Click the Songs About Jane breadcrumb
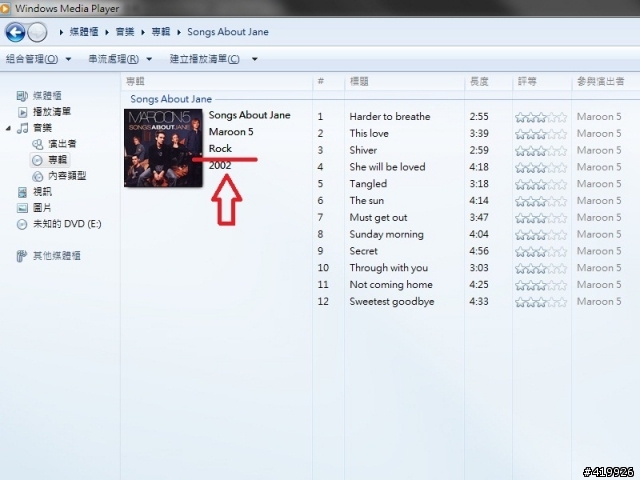This screenshot has width=640, height=480. pyautogui.click(x=228, y=32)
